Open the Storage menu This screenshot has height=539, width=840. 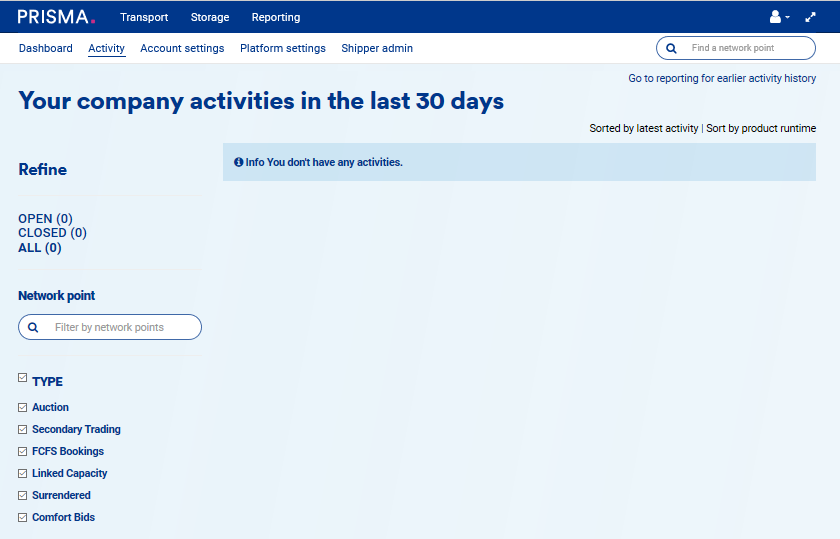coord(210,17)
